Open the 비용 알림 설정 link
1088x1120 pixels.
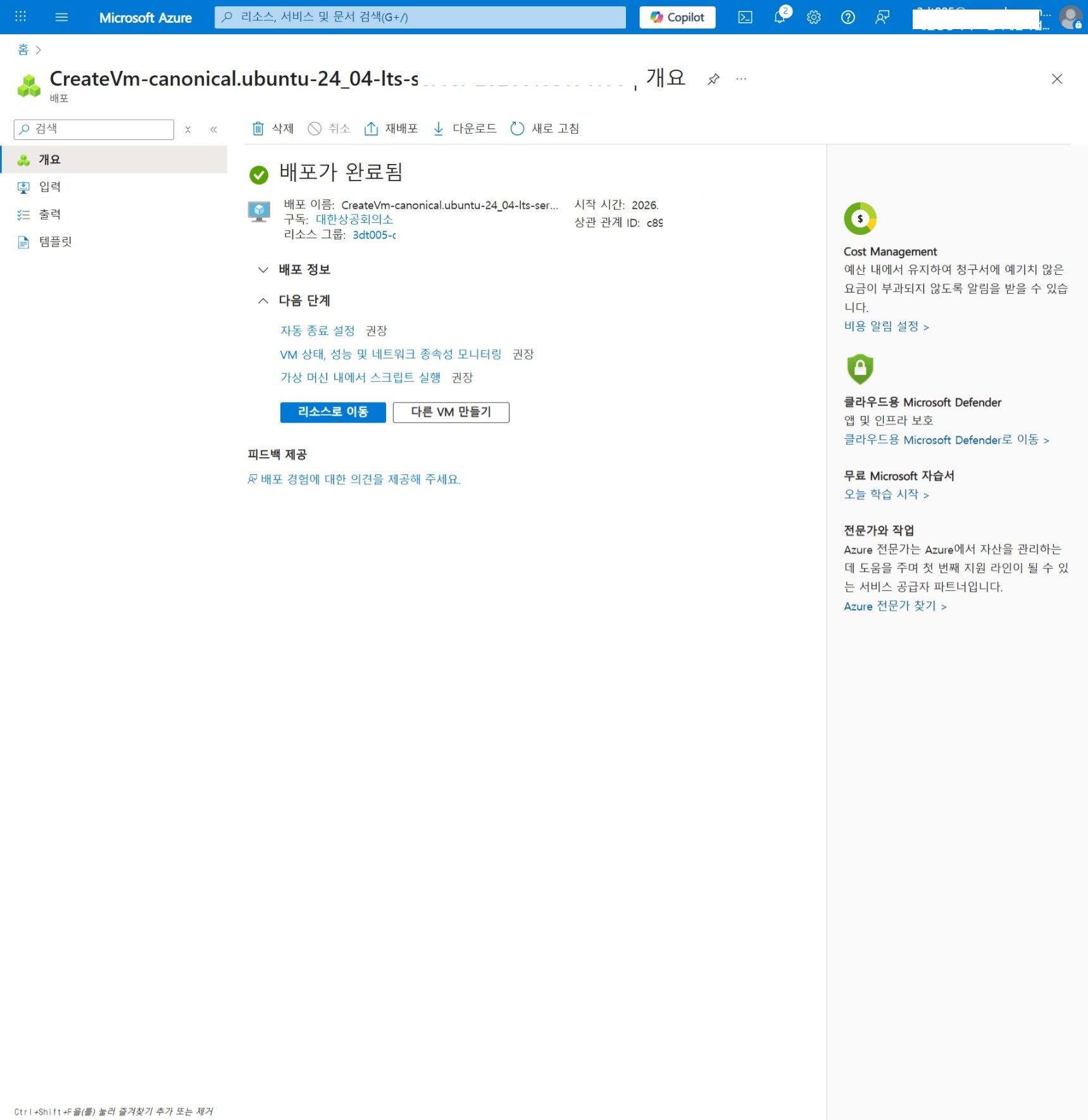pyautogui.click(x=886, y=326)
